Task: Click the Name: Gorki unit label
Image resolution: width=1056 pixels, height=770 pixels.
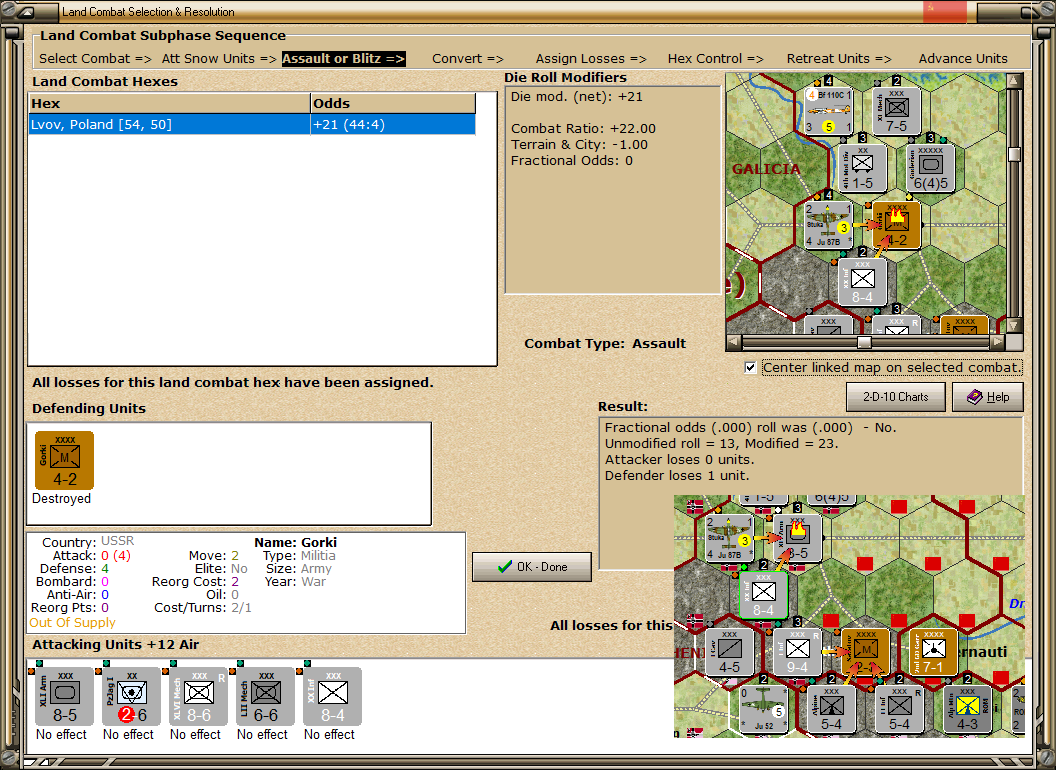Action: pos(296,542)
